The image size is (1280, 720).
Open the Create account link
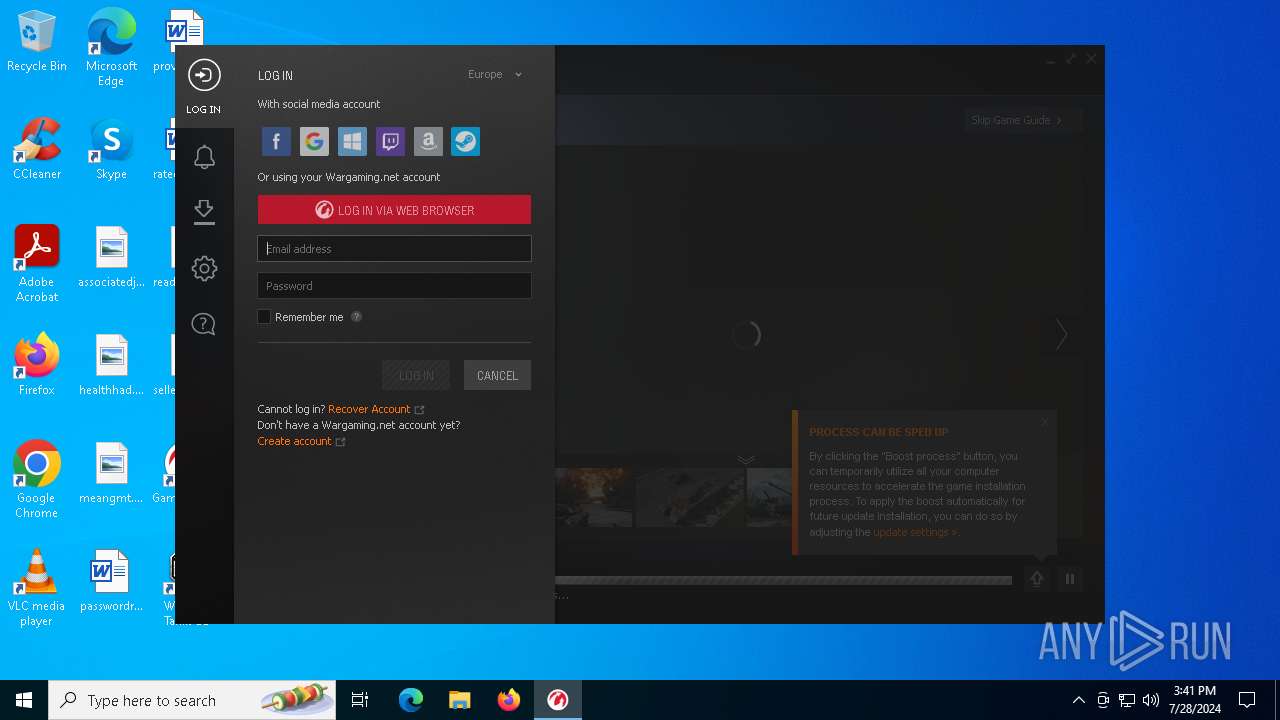tap(294, 441)
